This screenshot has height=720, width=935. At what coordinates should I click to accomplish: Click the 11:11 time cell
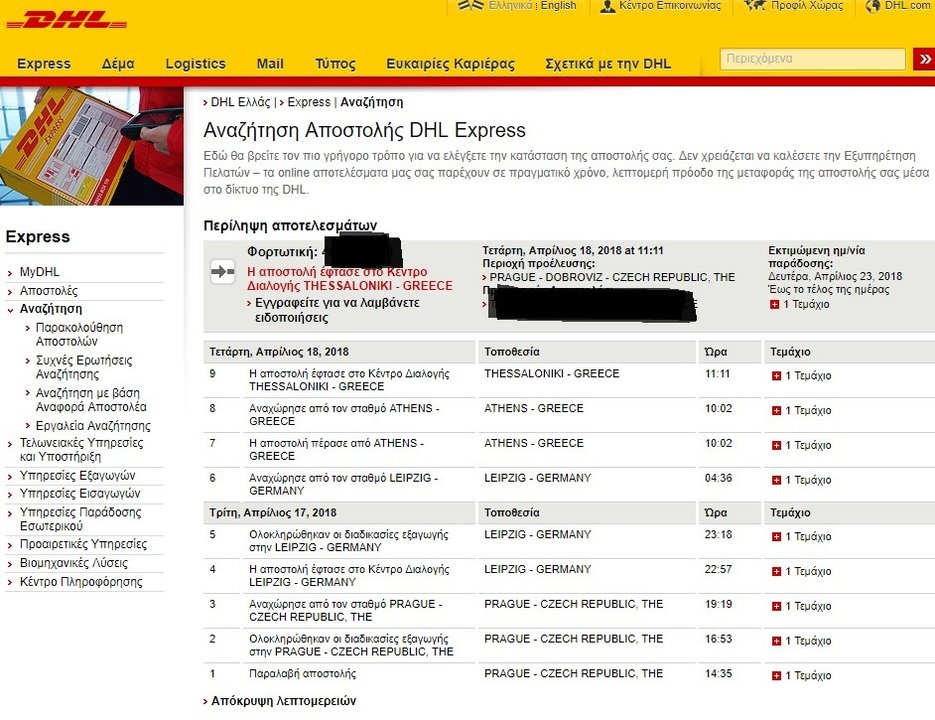click(x=717, y=373)
